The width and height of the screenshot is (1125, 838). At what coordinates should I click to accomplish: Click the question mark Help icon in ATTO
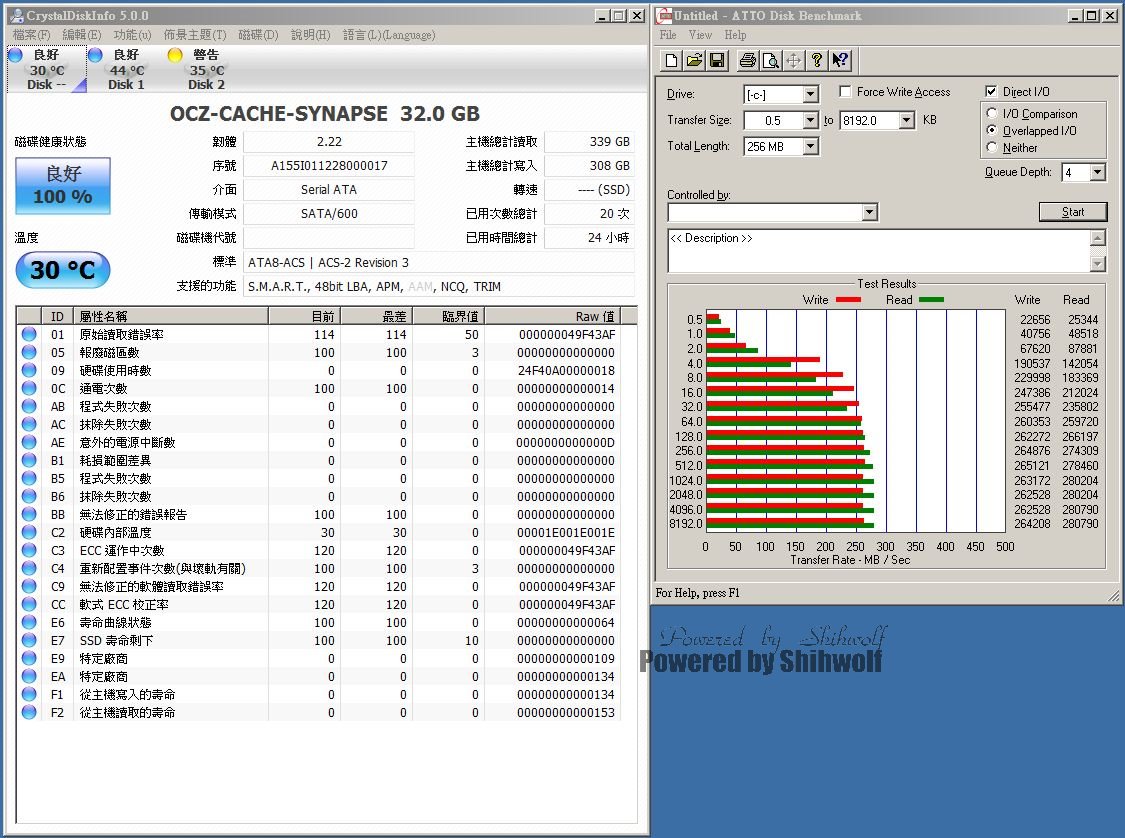[x=816, y=60]
